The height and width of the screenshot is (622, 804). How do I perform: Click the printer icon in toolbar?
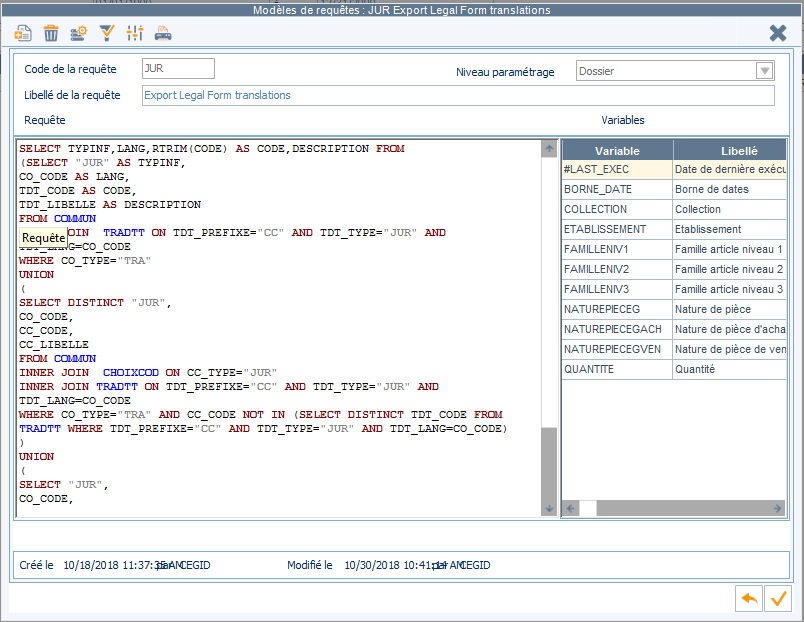pyautogui.click(x=163, y=33)
